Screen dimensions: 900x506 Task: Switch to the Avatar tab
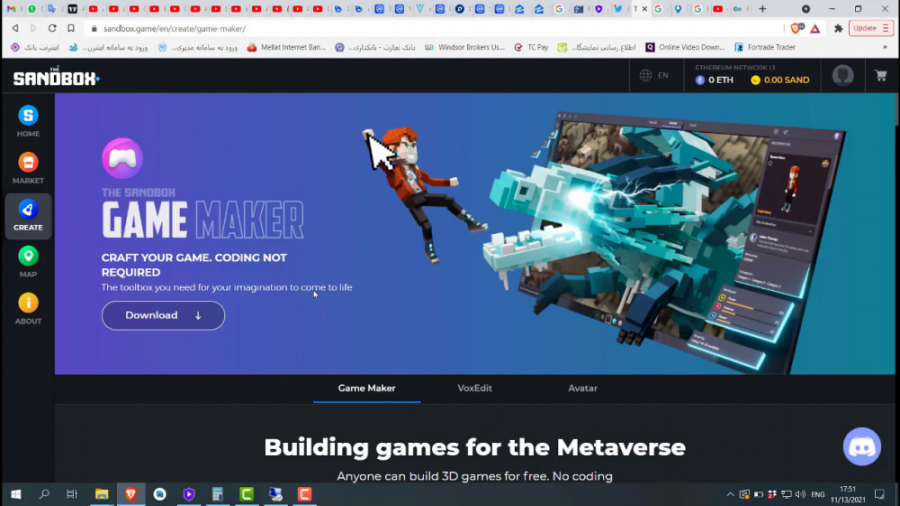pyautogui.click(x=583, y=388)
